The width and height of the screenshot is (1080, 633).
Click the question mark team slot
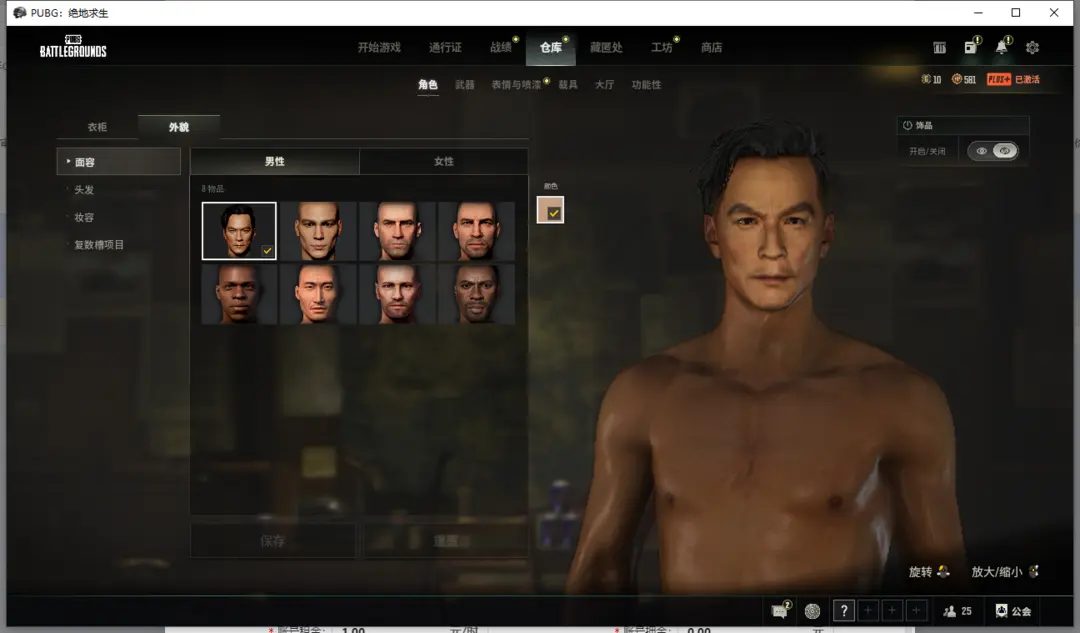pos(844,610)
